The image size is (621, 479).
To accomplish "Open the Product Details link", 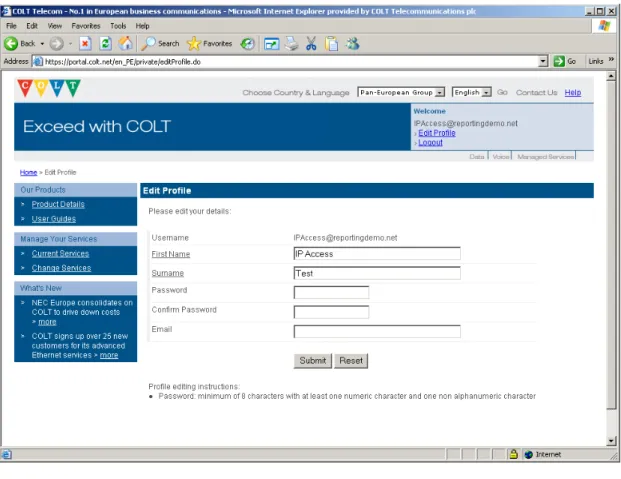I will coord(58,204).
